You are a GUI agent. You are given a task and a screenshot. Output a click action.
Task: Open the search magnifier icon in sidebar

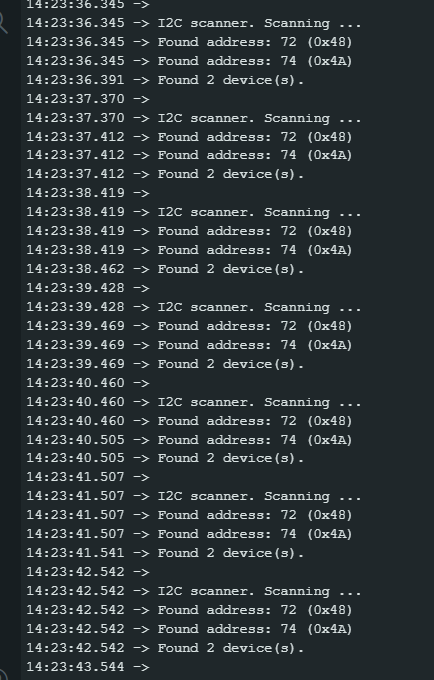tap(3, 23)
